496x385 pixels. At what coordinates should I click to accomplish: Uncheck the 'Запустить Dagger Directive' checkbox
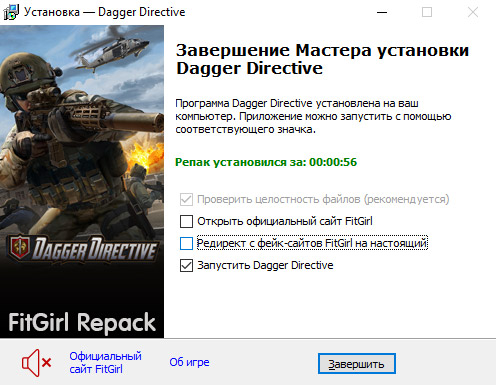pos(186,266)
